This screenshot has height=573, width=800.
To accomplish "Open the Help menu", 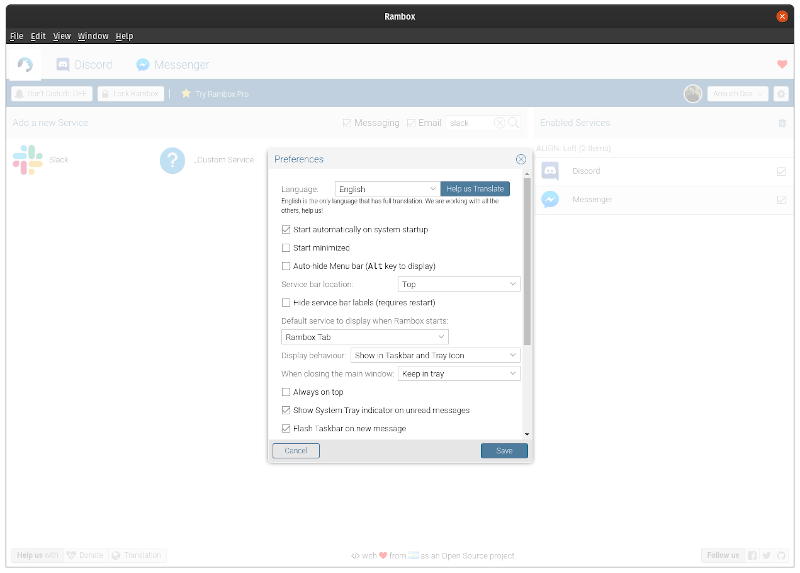I will click(124, 36).
